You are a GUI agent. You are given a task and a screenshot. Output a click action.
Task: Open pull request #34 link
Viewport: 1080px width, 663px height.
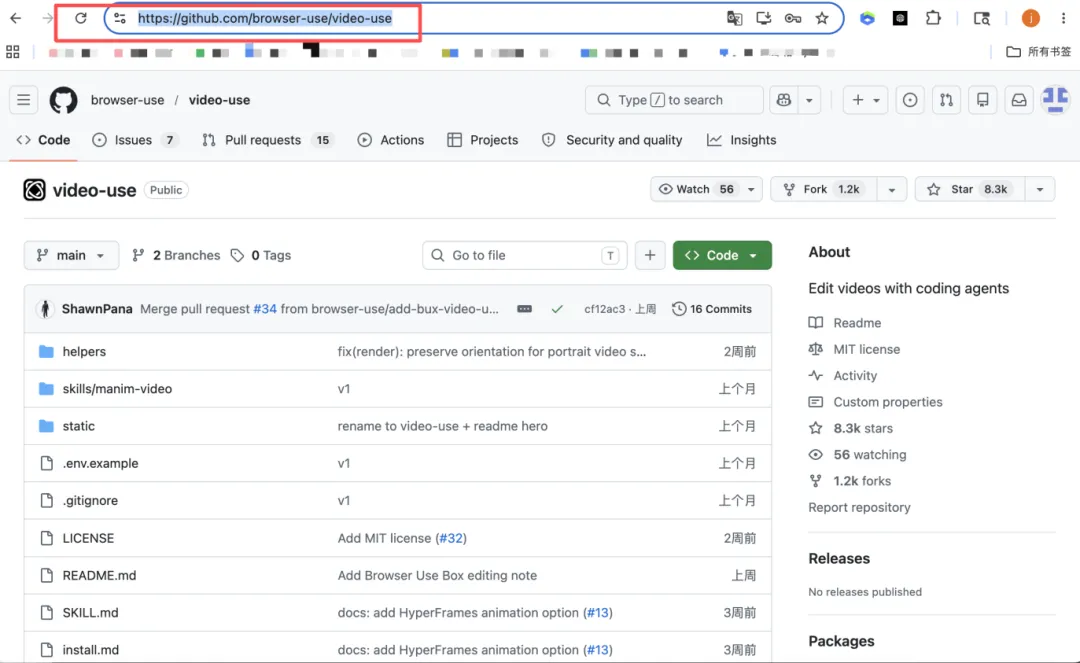click(x=264, y=309)
